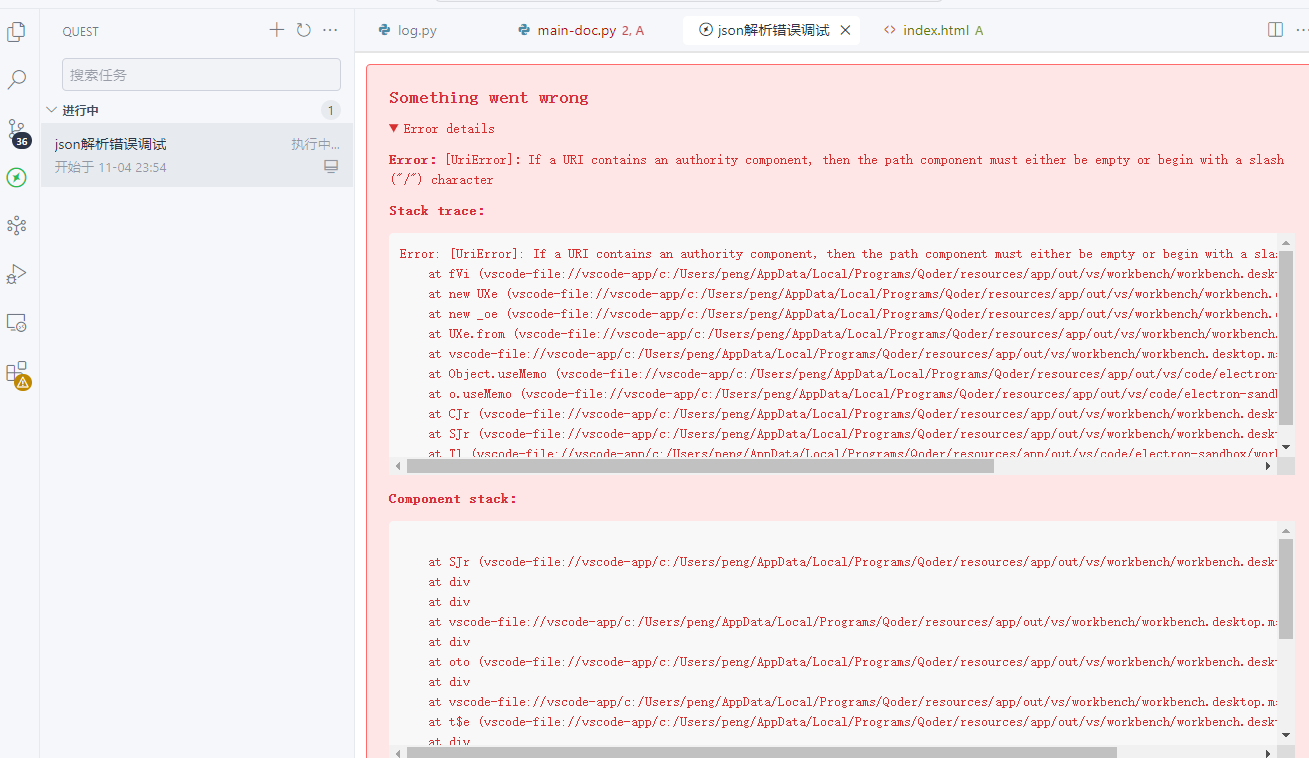Click the "at Object.useMemo" stack trace line
The image size is (1309, 758).
coord(853,374)
